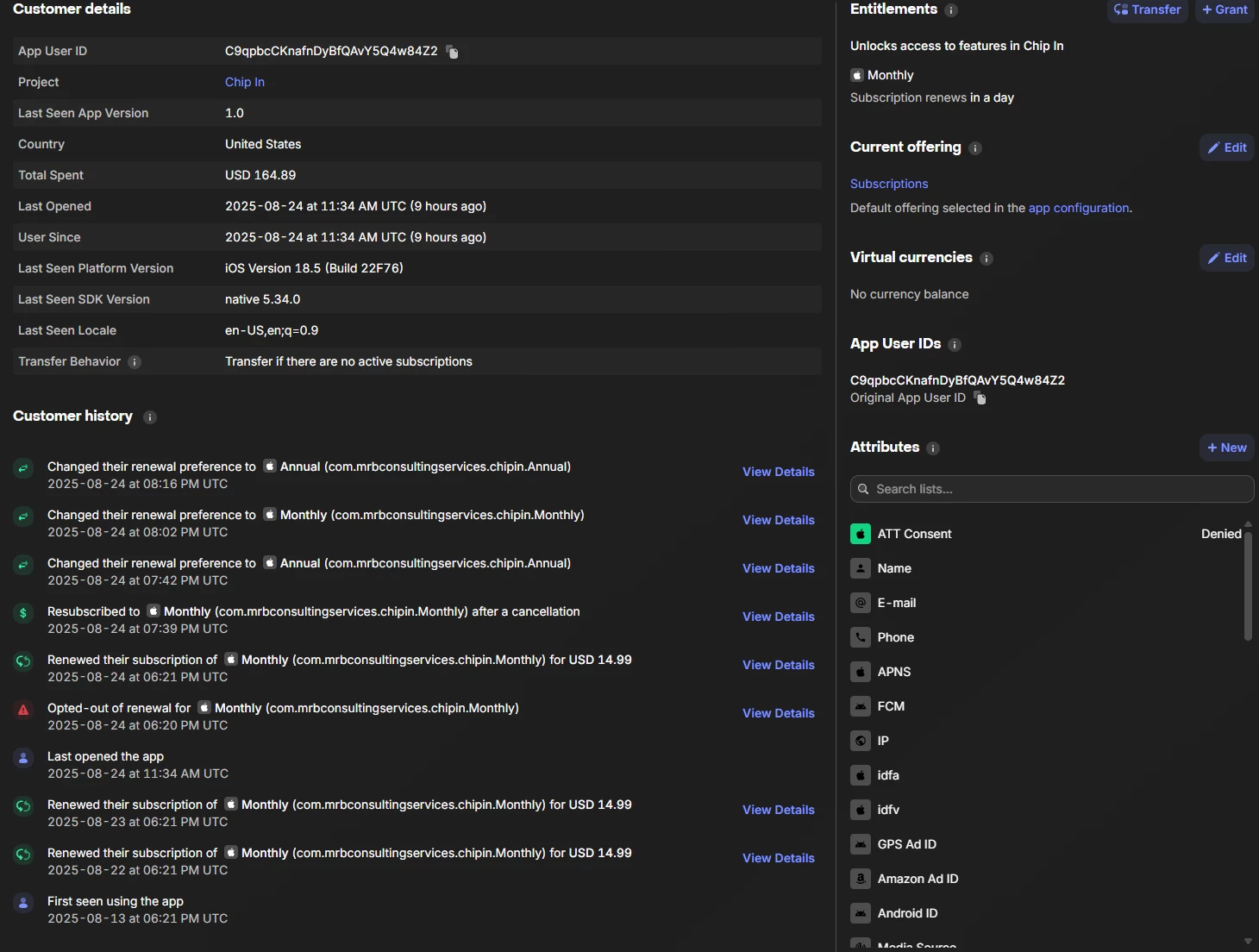This screenshot has height=952, width=1259.
Task: Select the Last Seen App Version '1.0'
Action: tap(235, 113)
